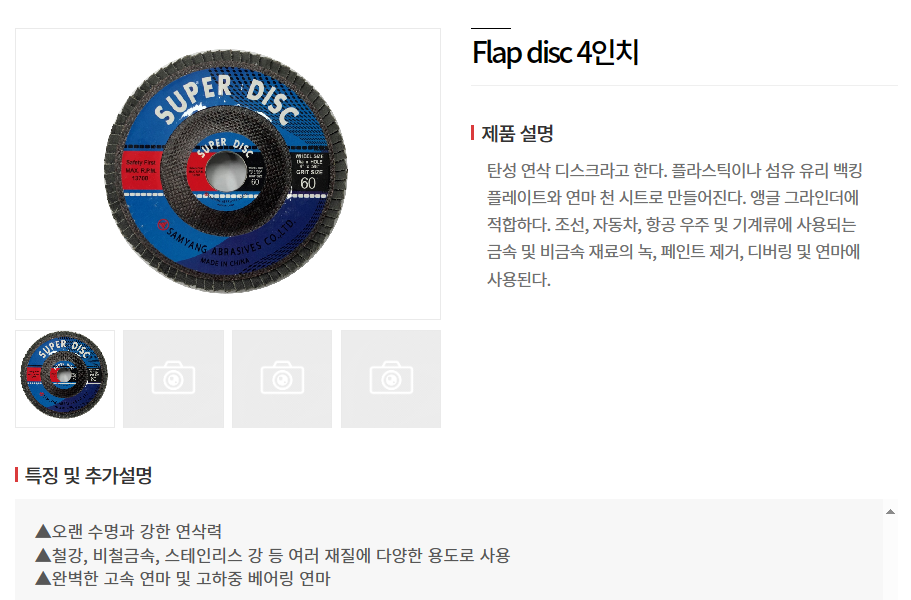The height and width of the screenshot is (600, 911).
Task: Click the product description paragraph text
Action: (x=674, y=224)
